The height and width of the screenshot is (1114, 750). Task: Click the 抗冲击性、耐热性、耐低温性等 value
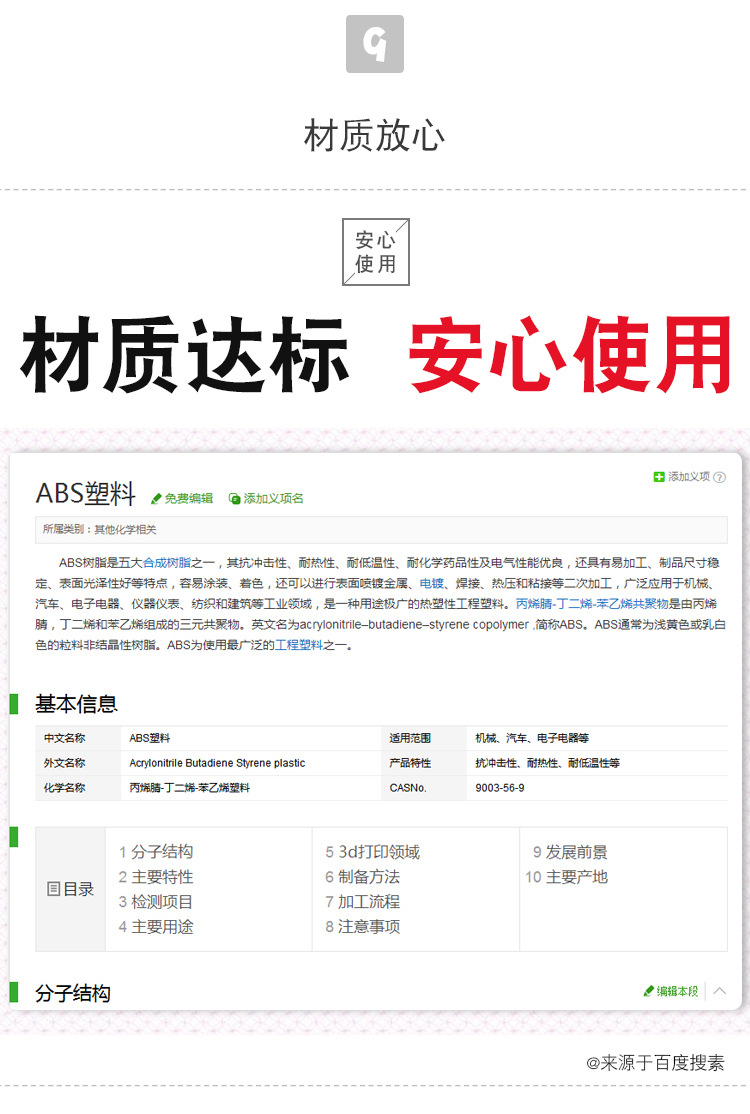(x=548, y=763)
